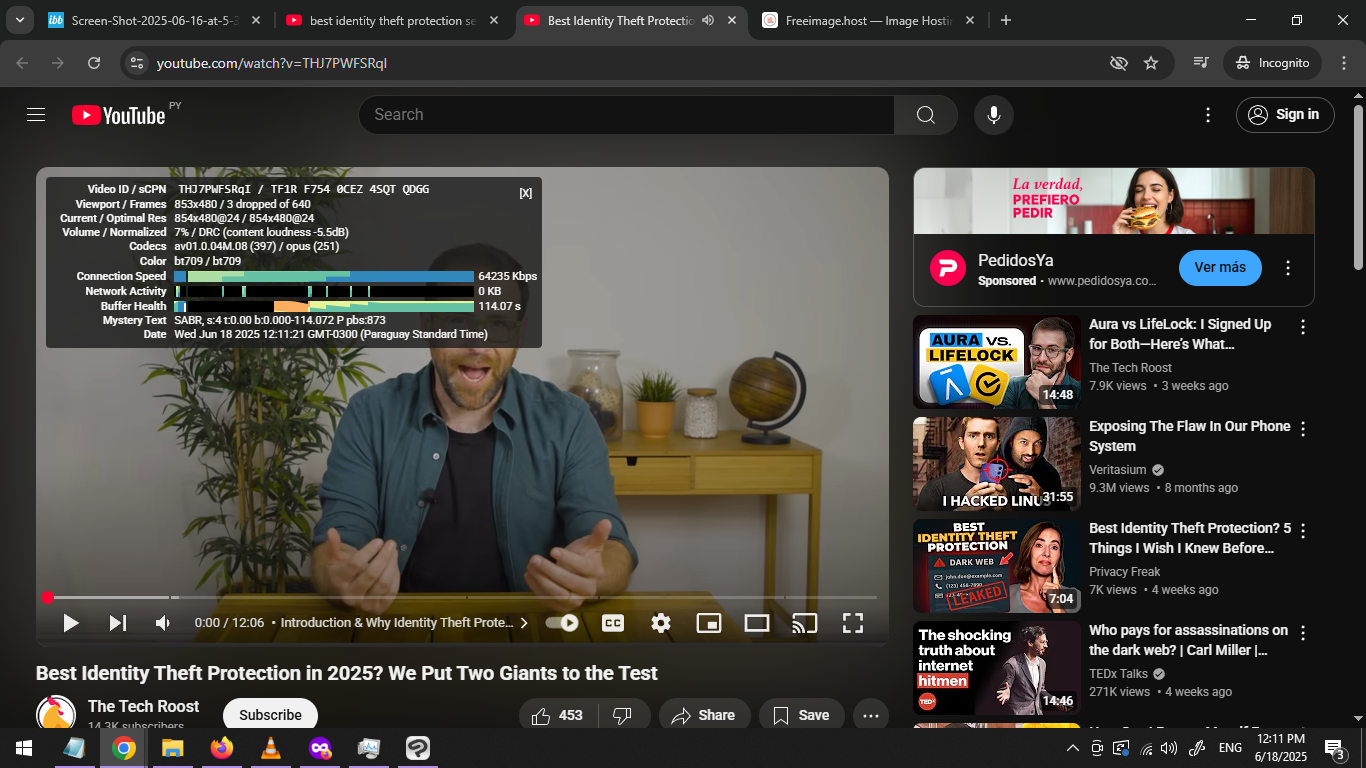Open browser media controls icon
This screenshot has width=1366, height=768.
(1201, 63)
